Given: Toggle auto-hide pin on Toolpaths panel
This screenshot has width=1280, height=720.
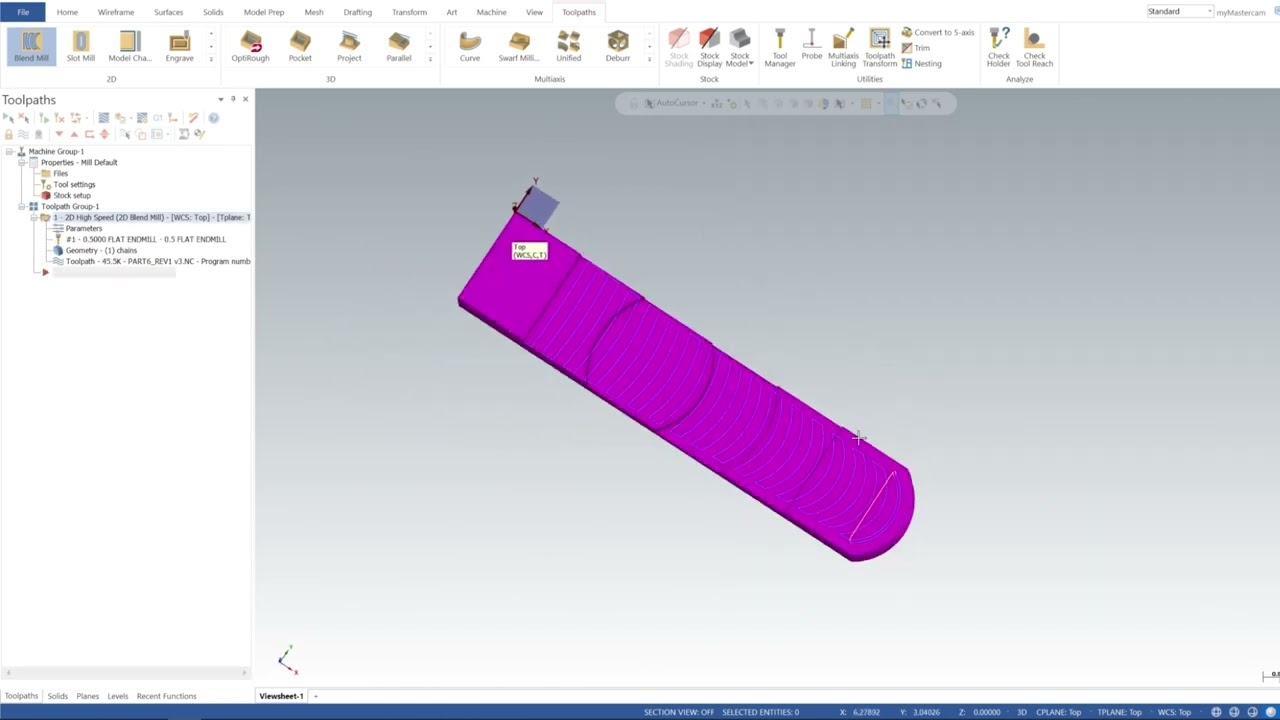Looking at the screenshot, I should [233, 99].
